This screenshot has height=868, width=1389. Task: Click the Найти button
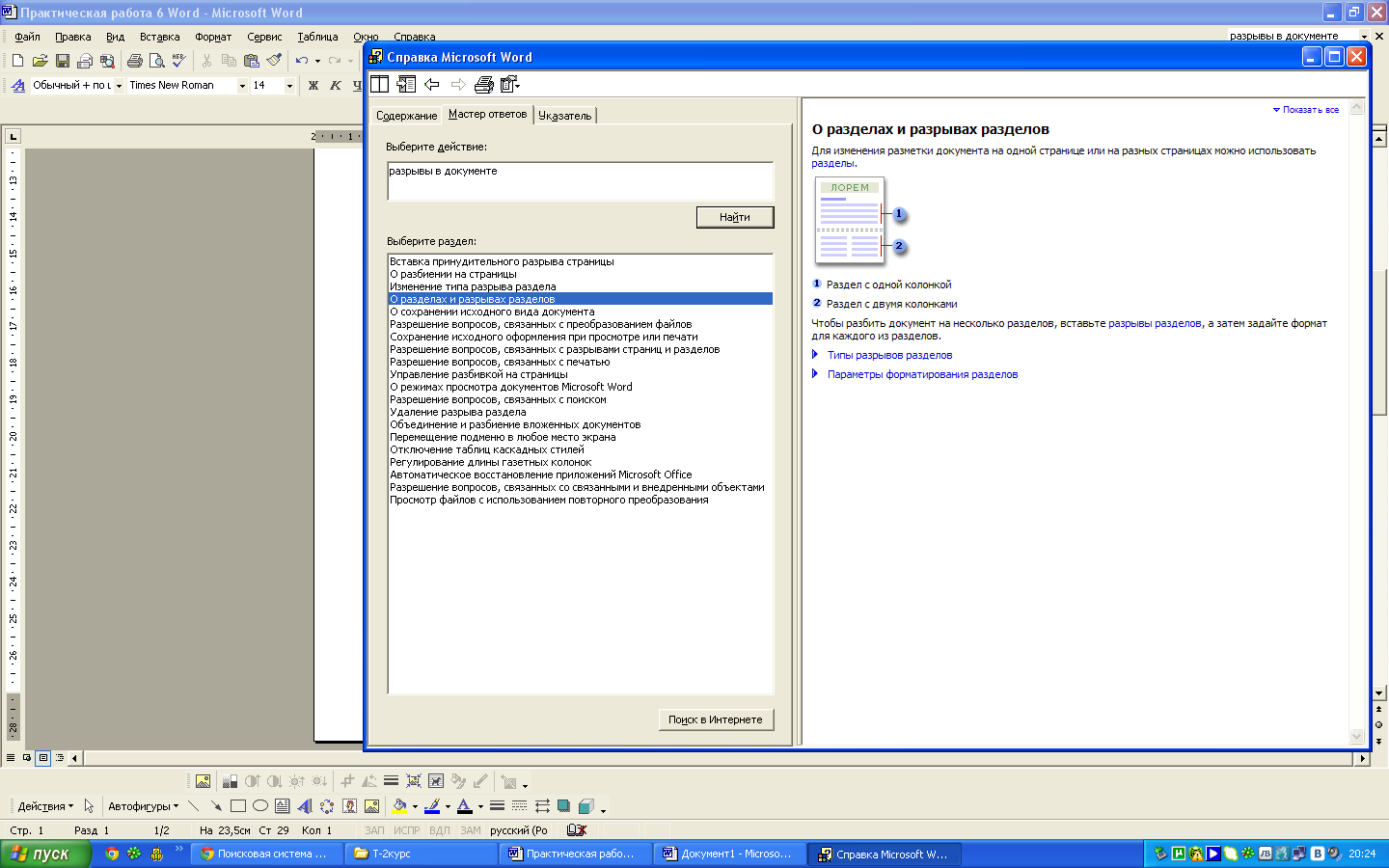coord(735,217)
